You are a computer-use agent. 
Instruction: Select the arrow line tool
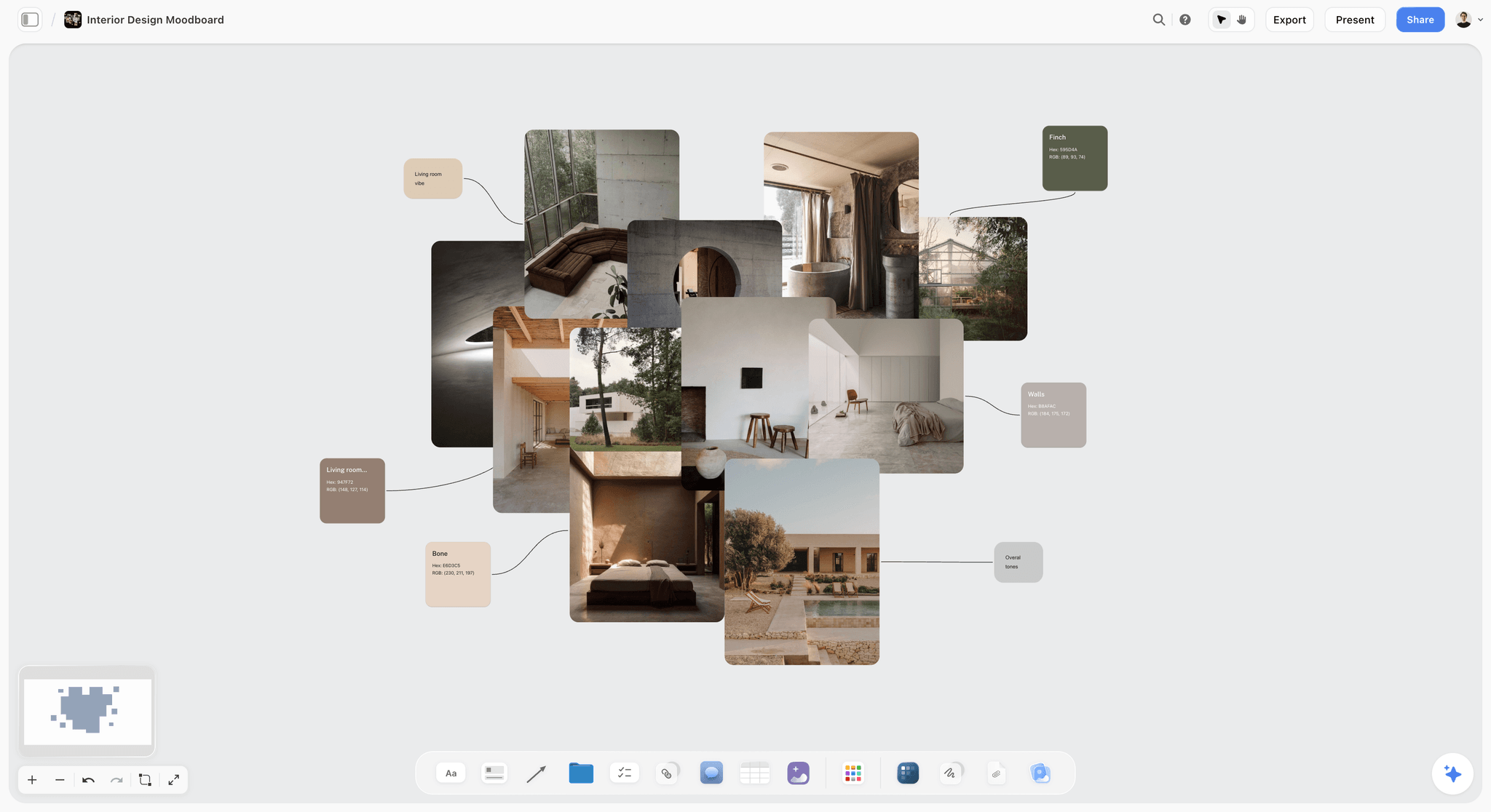537,773
